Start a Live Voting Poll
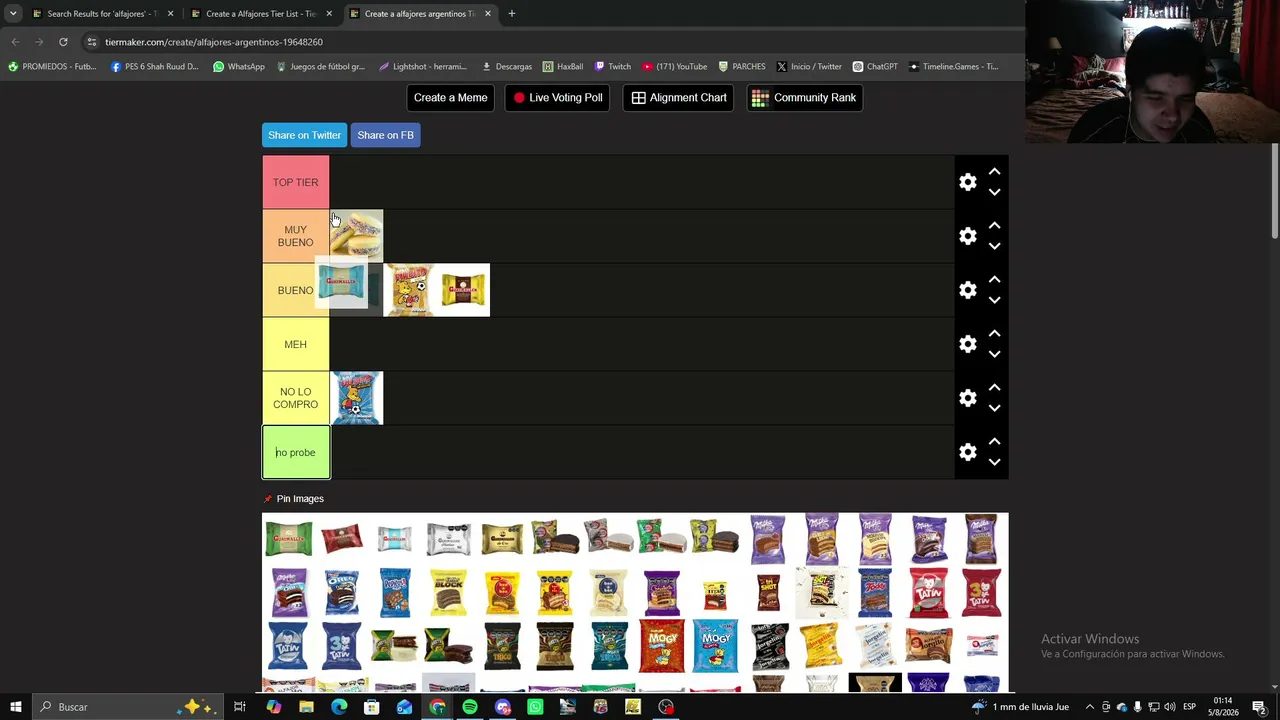Viewport: 1280px width, 720px height. pos(558,98)
